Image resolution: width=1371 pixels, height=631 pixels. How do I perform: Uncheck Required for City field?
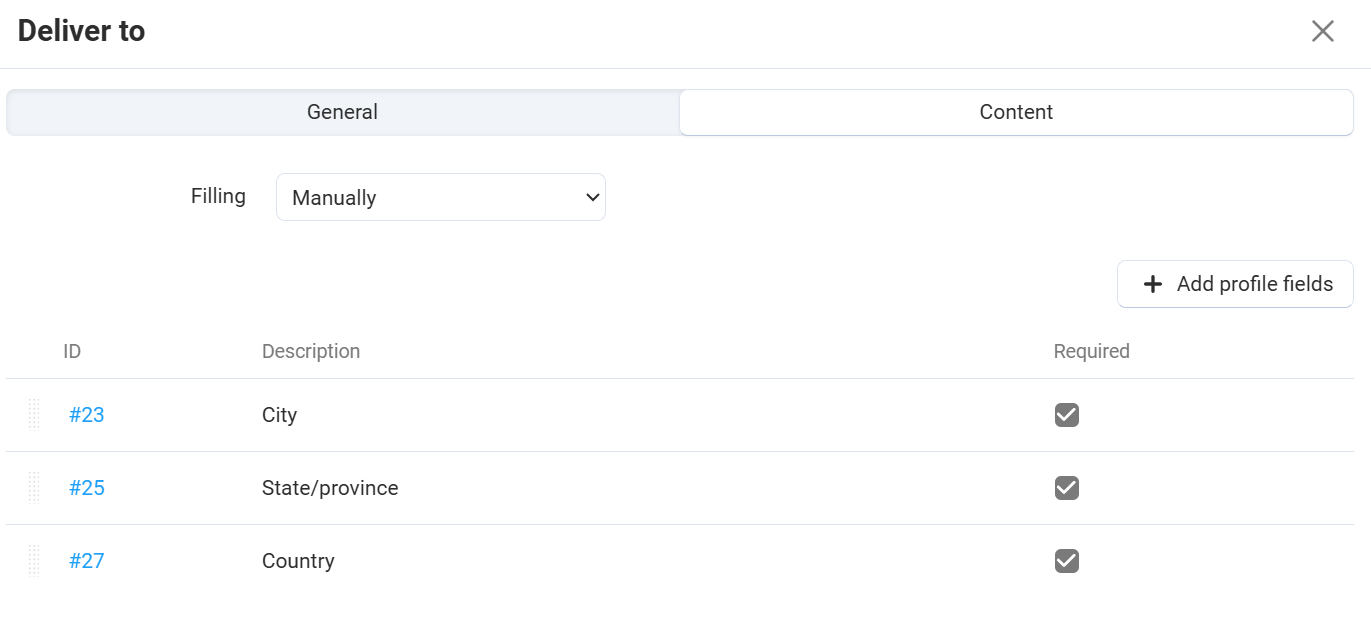pos(1067,415)
